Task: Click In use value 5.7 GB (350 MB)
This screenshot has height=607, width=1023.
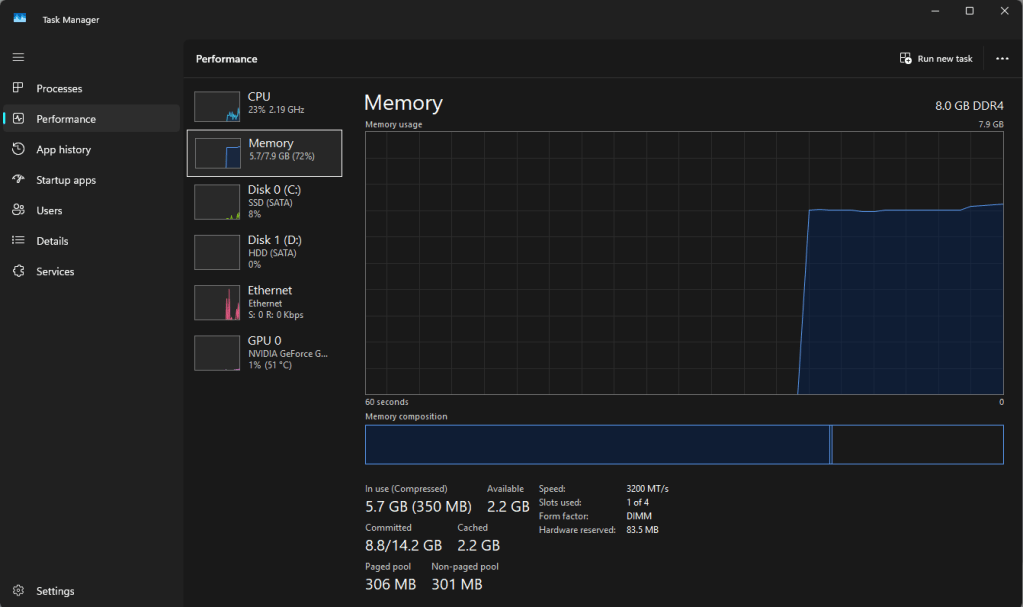Action: [x=418, y=506]
